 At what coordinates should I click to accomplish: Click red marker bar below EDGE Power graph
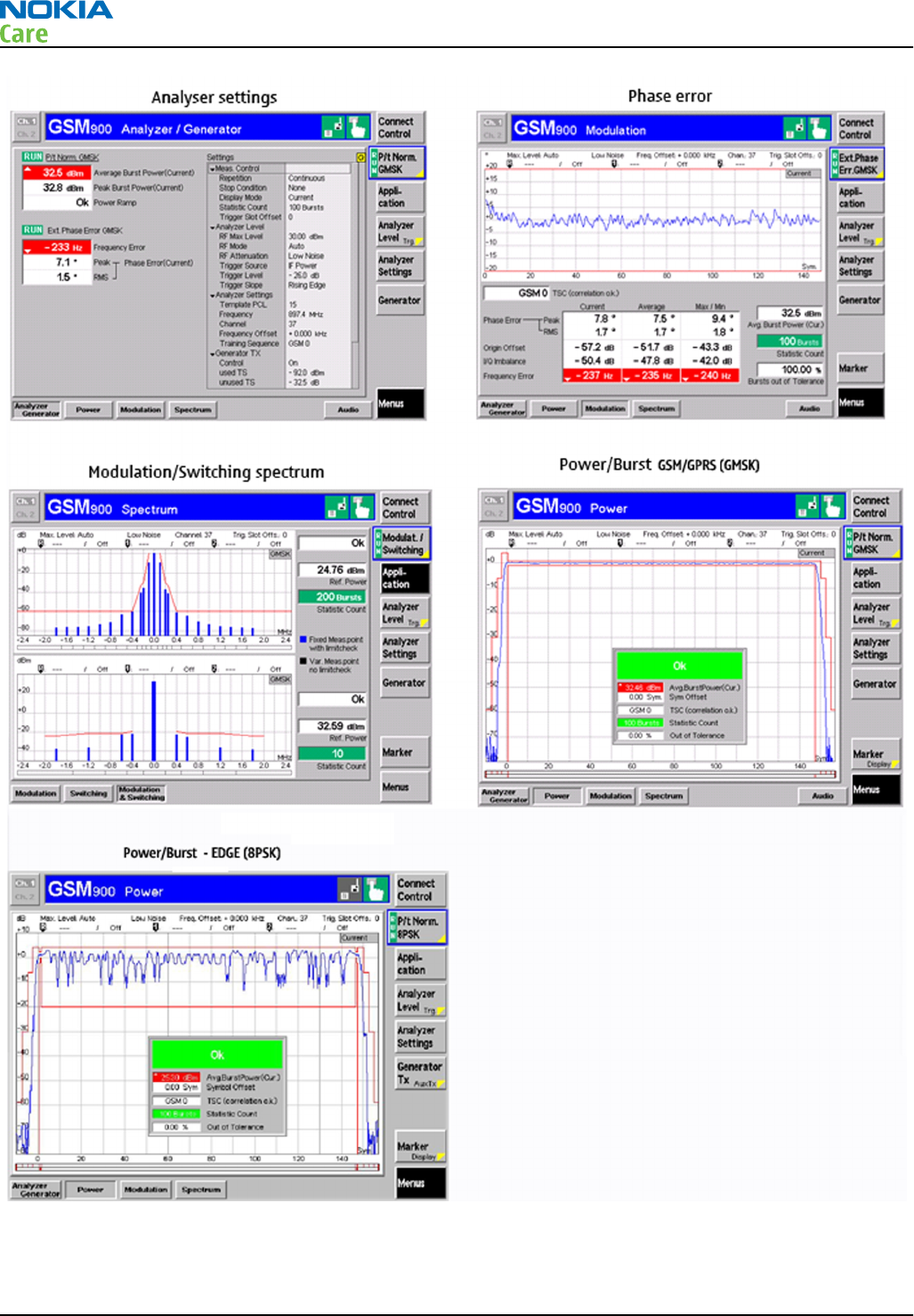pyautogui.click(x=196, y=1167)
